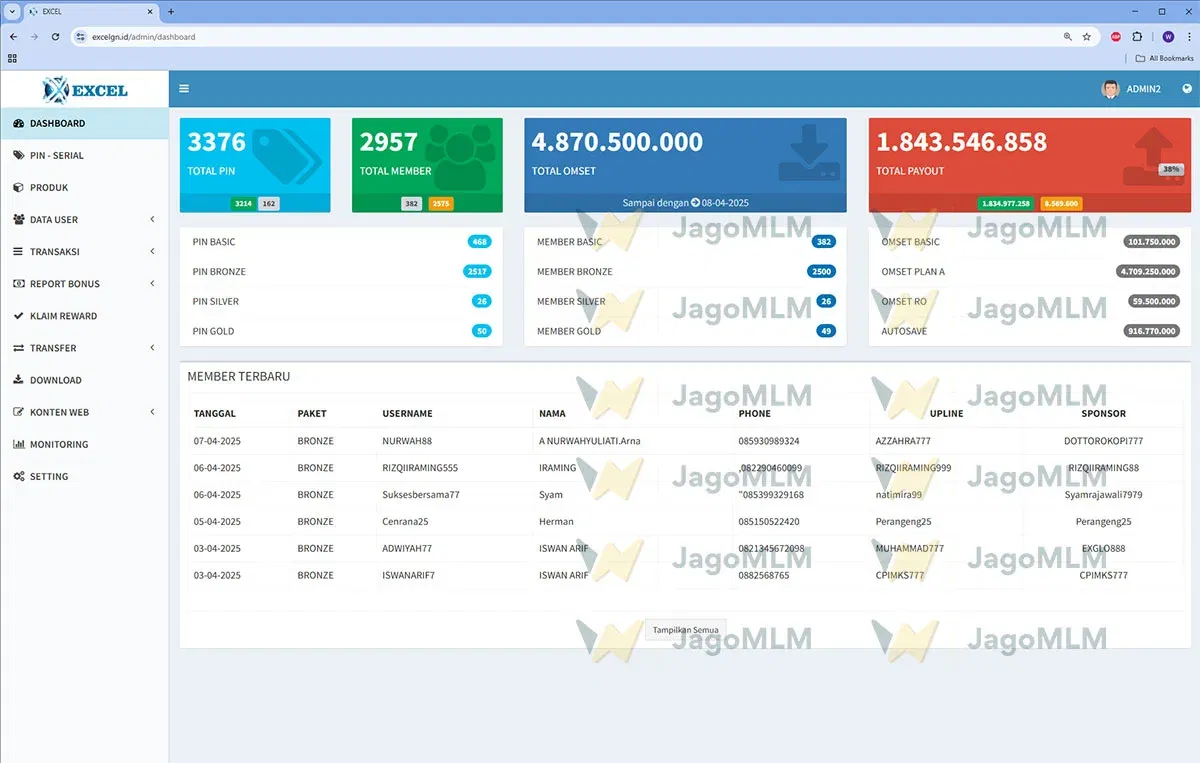This screenshot has height=763, width=1200.
Task: Toggle the sidebar with the hamburger icon
Action: 184,88
